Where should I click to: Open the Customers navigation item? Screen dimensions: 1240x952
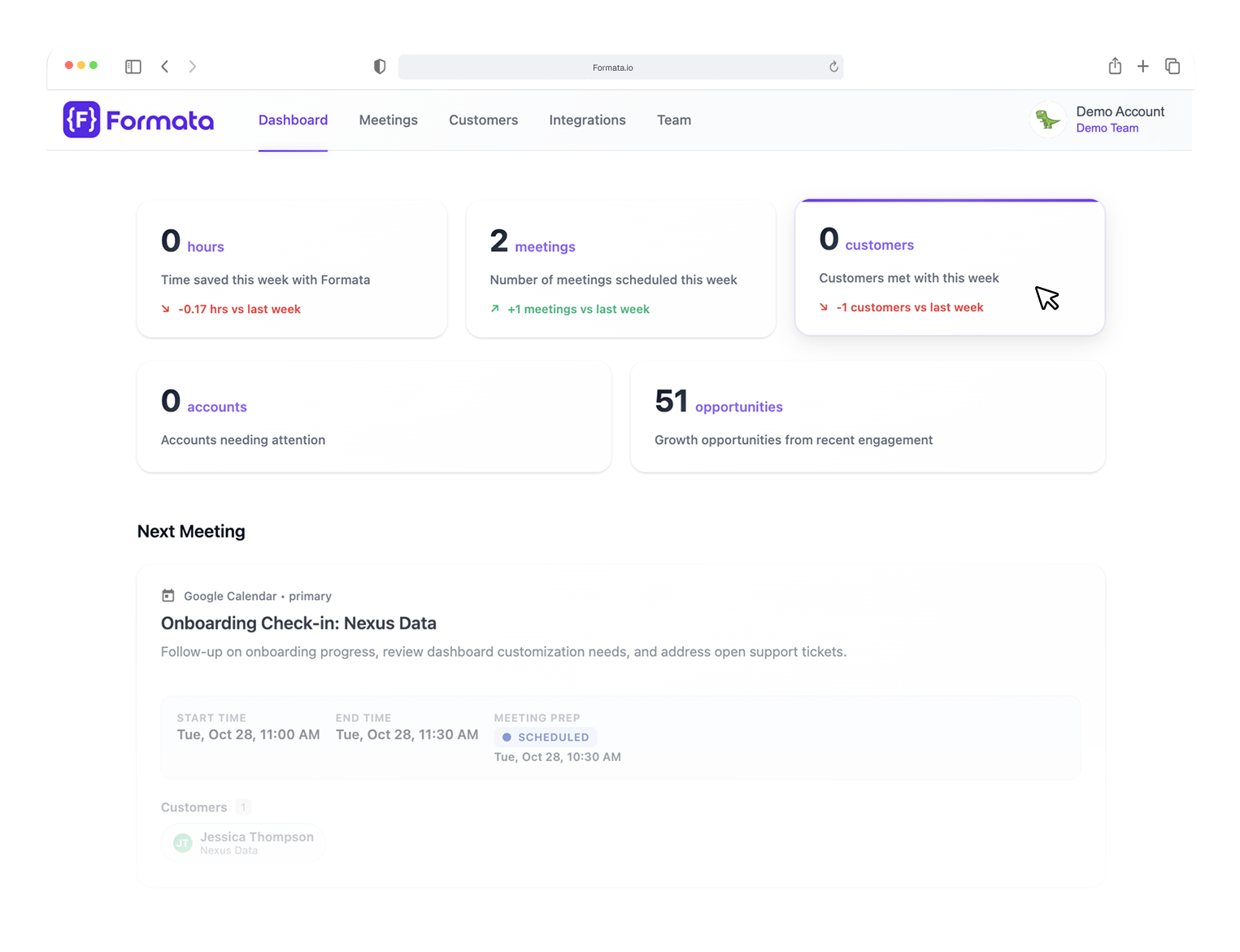(x=483, y=120)
